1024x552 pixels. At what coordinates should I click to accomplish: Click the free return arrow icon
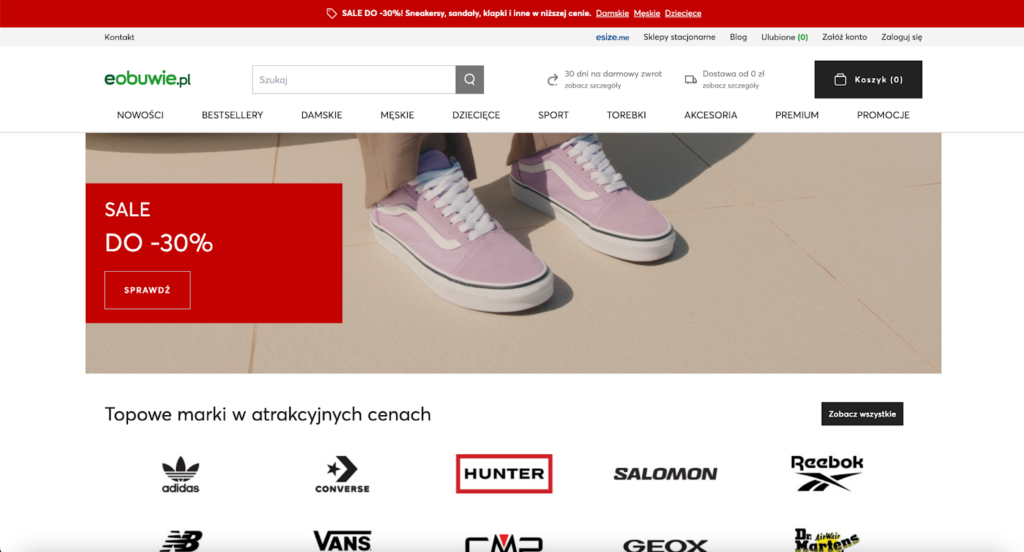[x=552, y=80]
